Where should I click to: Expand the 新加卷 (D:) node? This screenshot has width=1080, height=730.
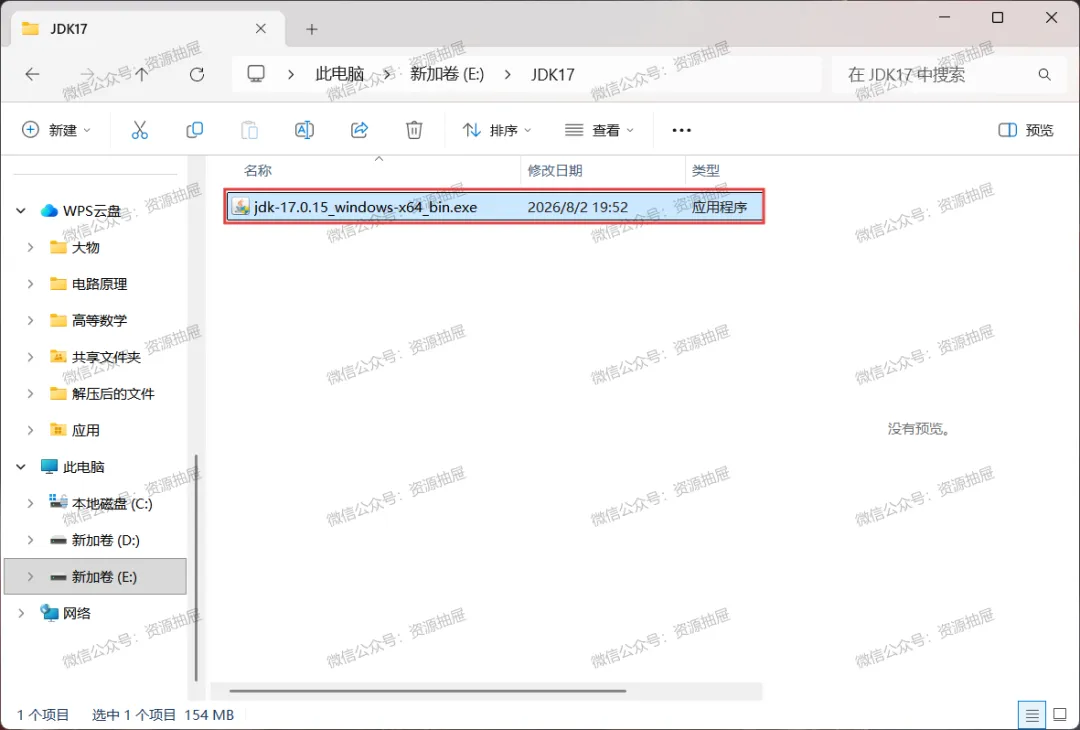30,540
